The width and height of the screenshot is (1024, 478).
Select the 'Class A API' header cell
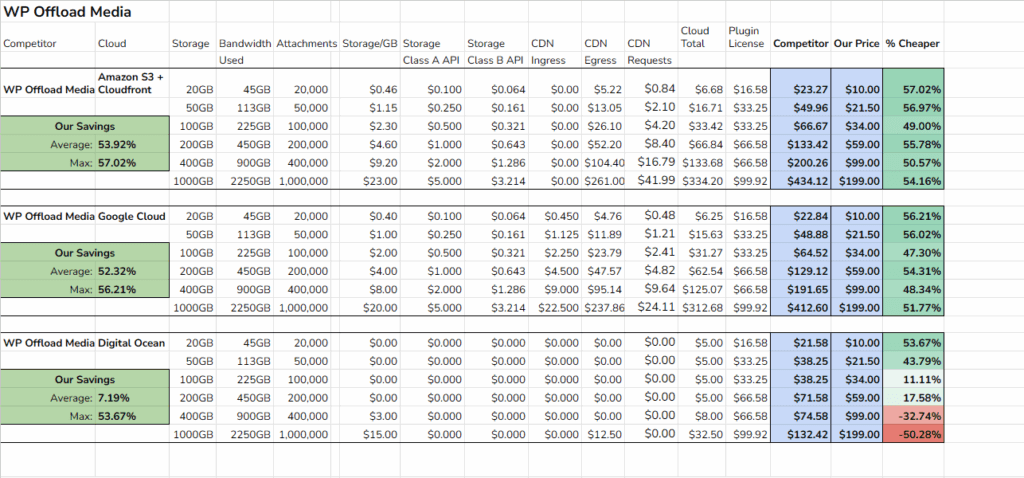click(432, 60)
